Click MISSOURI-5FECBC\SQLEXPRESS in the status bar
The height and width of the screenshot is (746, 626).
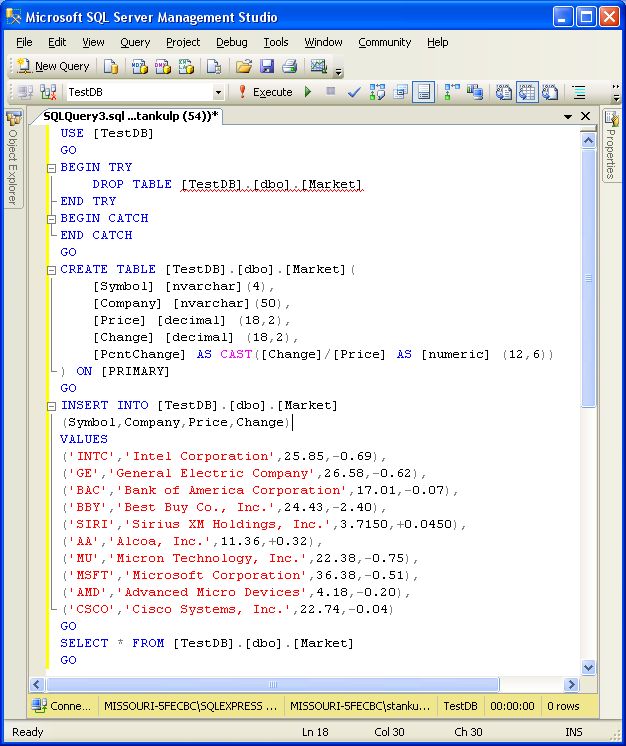coord(190,706)
